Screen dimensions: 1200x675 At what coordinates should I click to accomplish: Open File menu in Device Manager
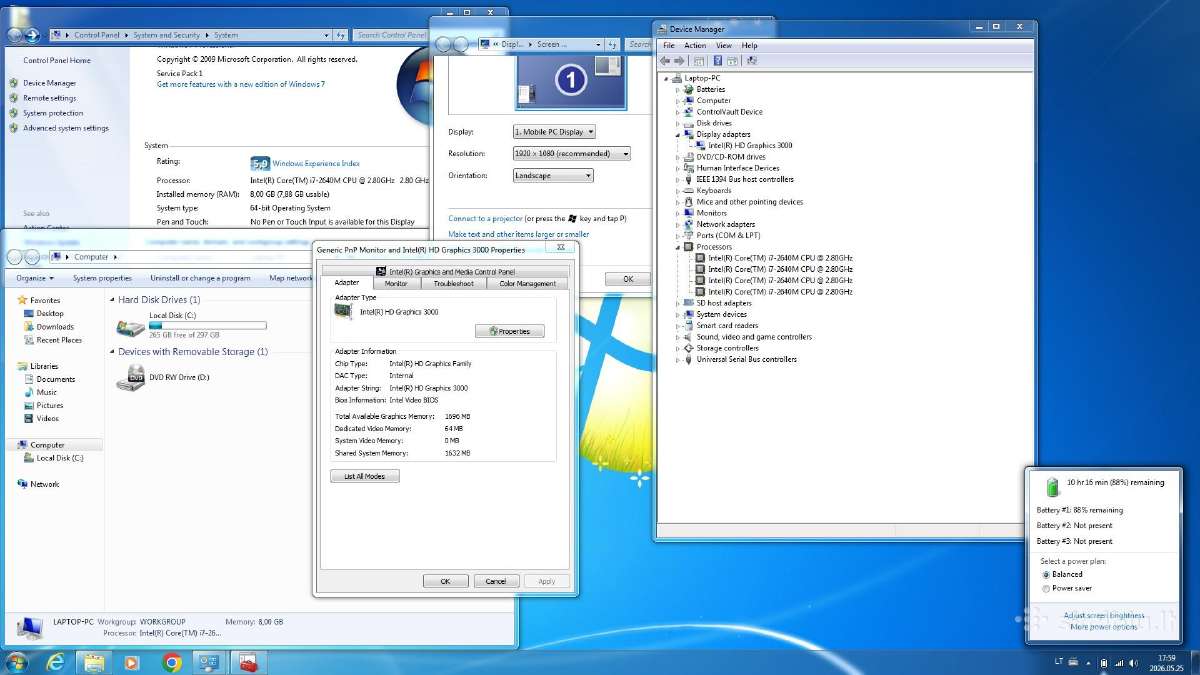point(669,45)
